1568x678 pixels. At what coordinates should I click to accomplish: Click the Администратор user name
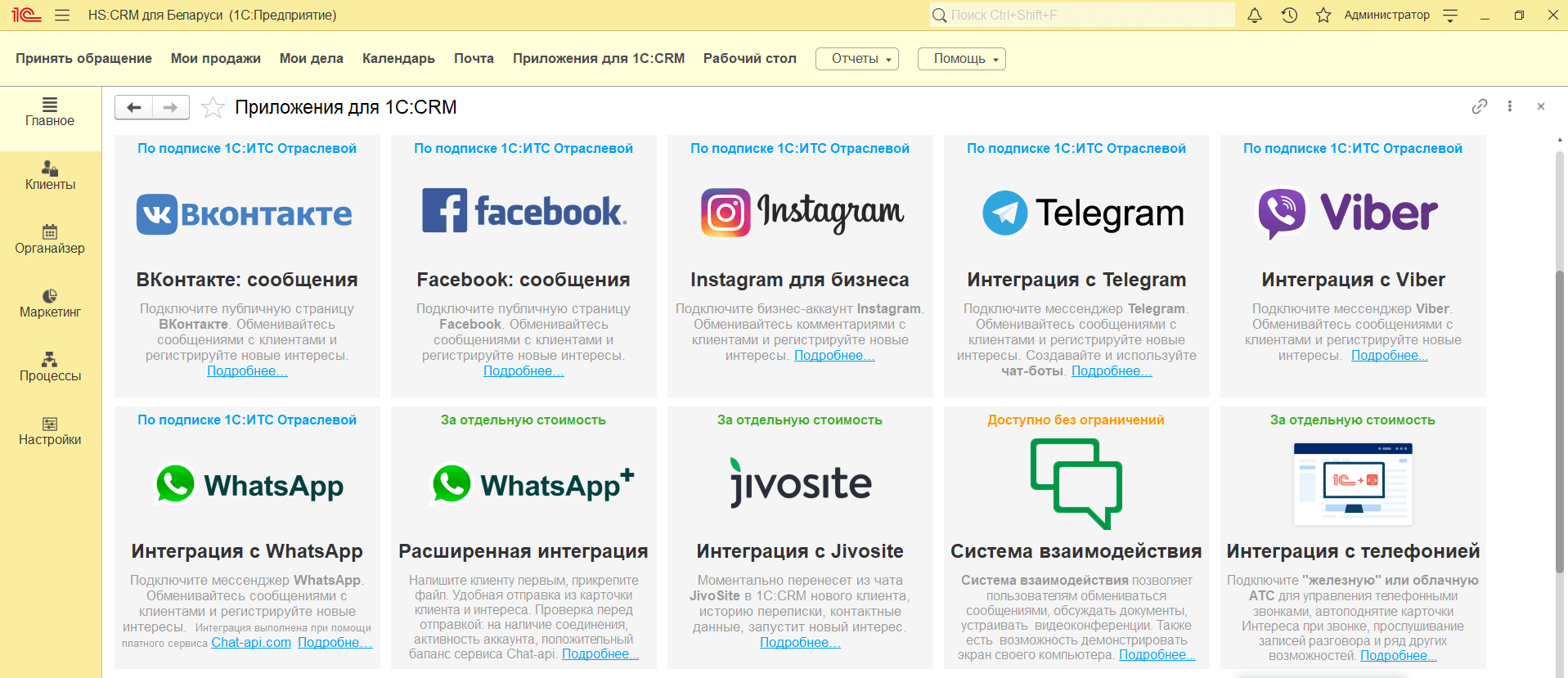tap(1387, 15)
